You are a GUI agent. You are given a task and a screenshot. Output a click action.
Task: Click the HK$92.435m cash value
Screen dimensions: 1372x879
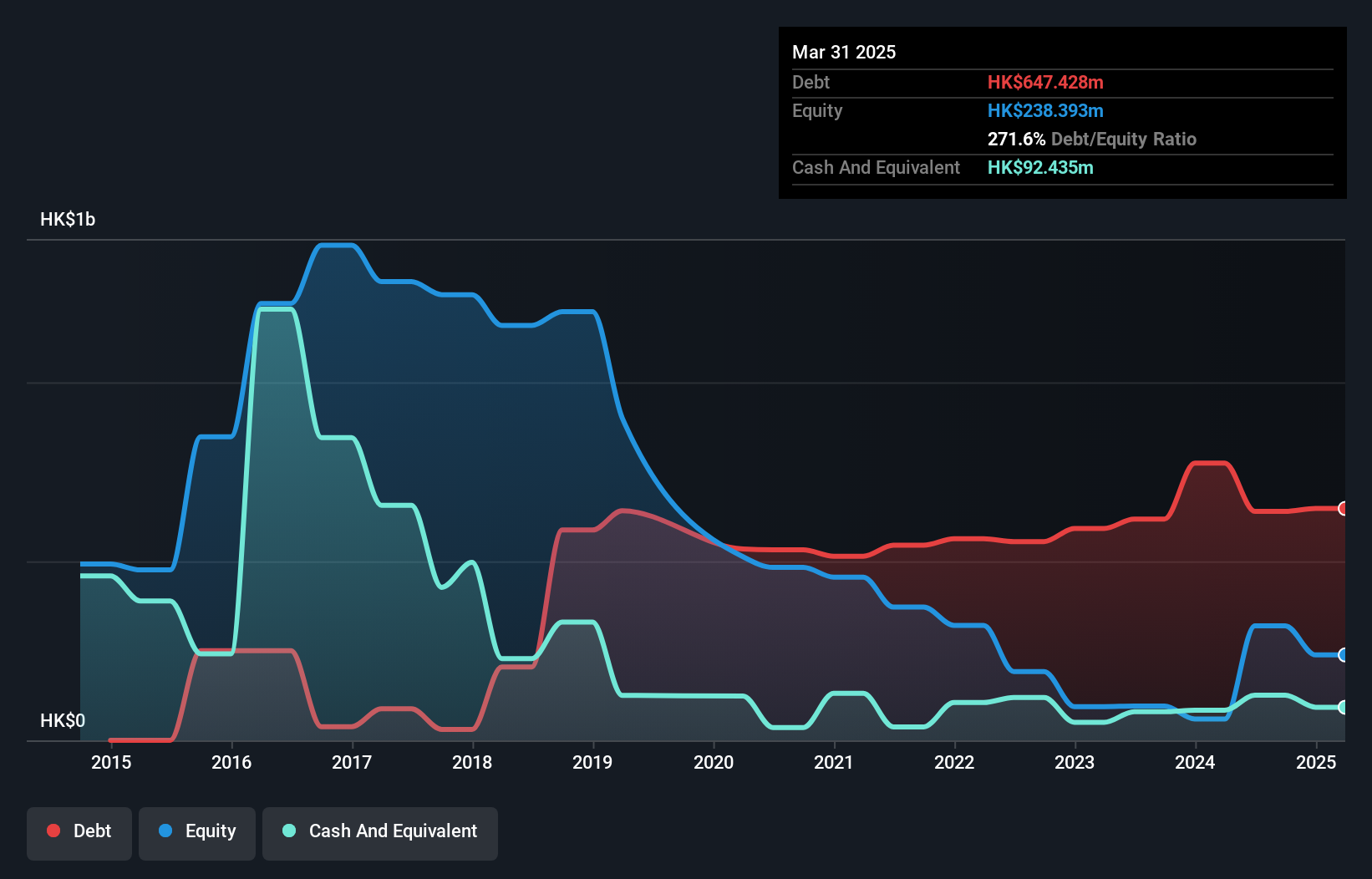pyautogui.click(x=1040, y=167)
